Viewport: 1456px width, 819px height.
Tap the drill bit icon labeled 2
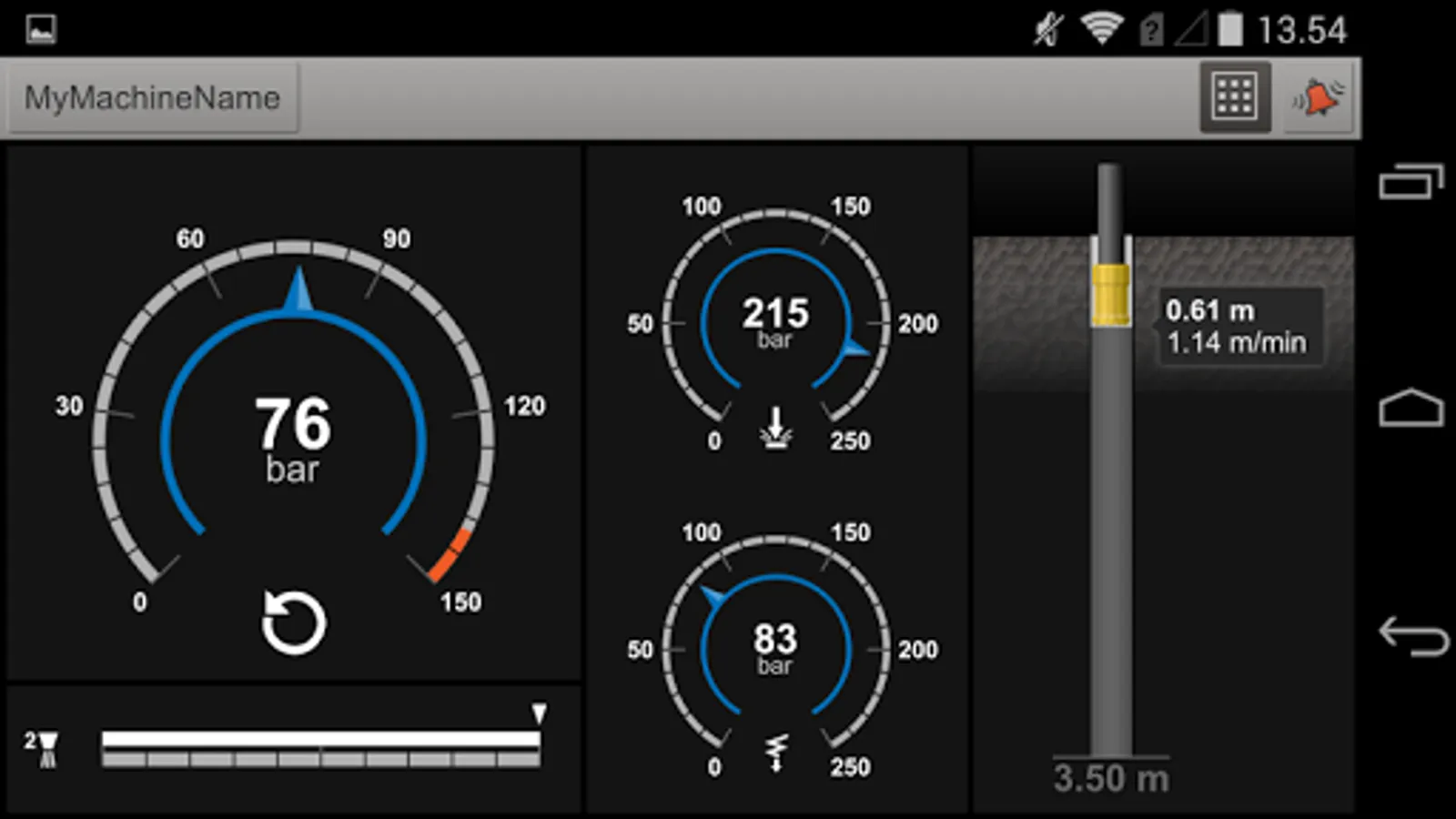41,749
